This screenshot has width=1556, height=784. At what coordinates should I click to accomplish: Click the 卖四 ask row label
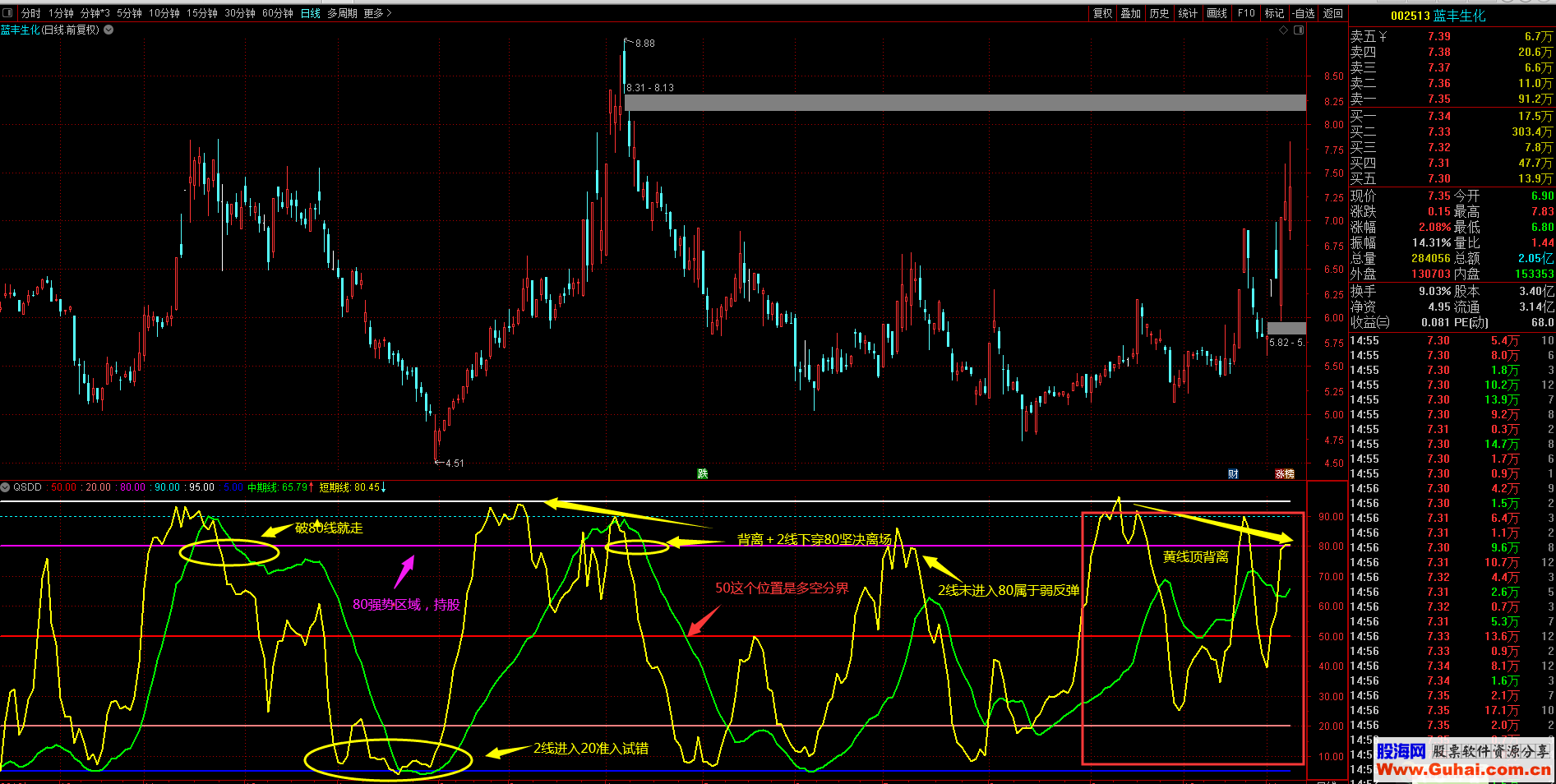click(1363, 52)
